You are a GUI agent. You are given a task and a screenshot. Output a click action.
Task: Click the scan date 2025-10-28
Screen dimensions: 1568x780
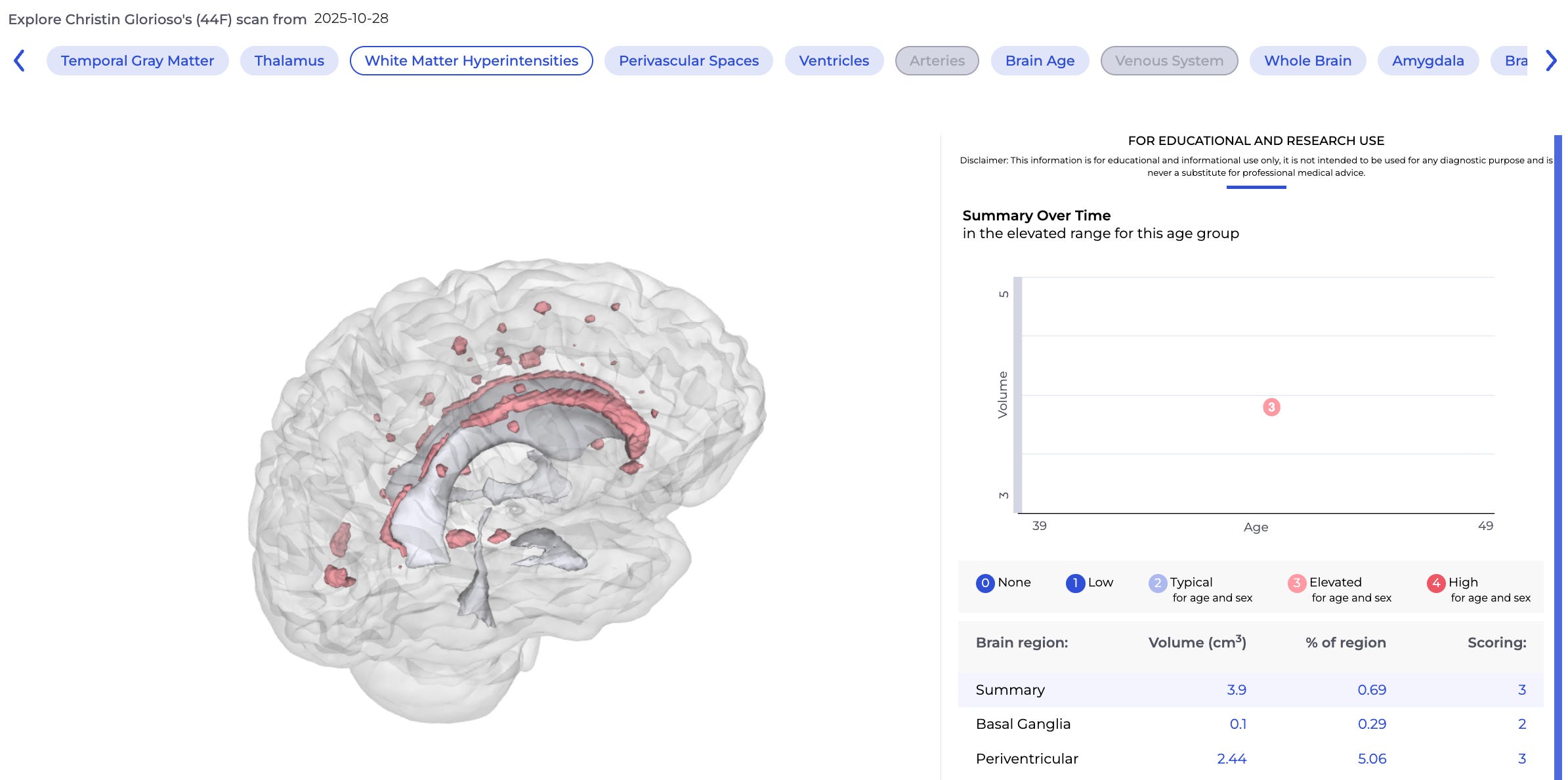click(351, 18)
